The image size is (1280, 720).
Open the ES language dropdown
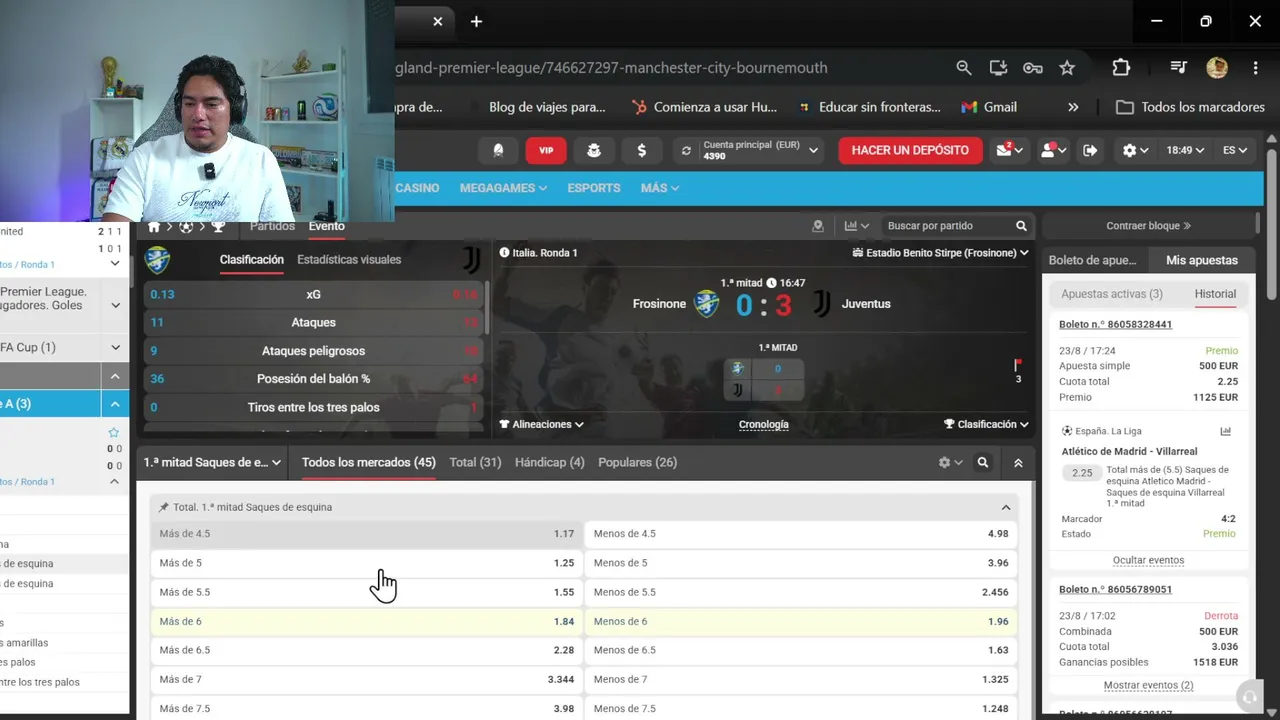[x=1235, y=150]
